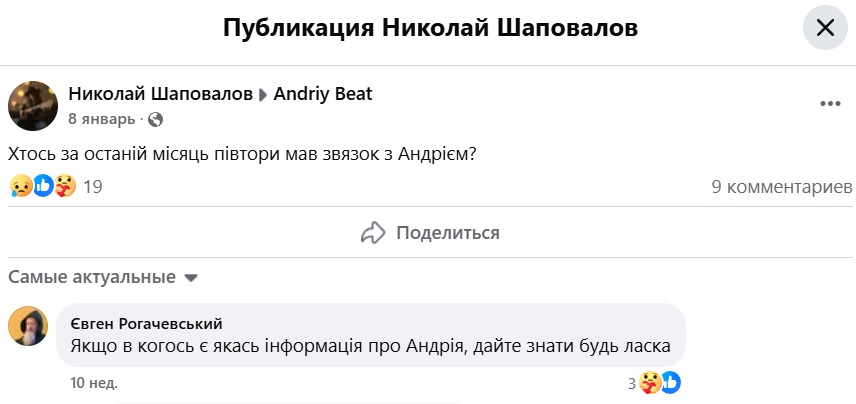
Task: Click the like reaction icon on post
Action: point(43,186)
